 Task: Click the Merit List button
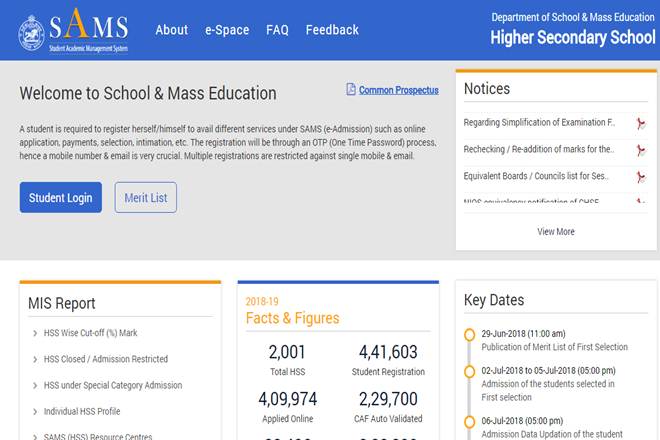(x=146, y=198)
